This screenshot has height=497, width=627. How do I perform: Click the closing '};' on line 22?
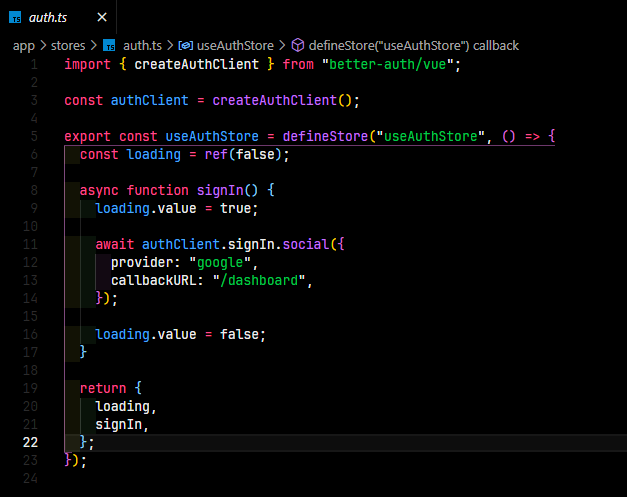tap(87, 442)
